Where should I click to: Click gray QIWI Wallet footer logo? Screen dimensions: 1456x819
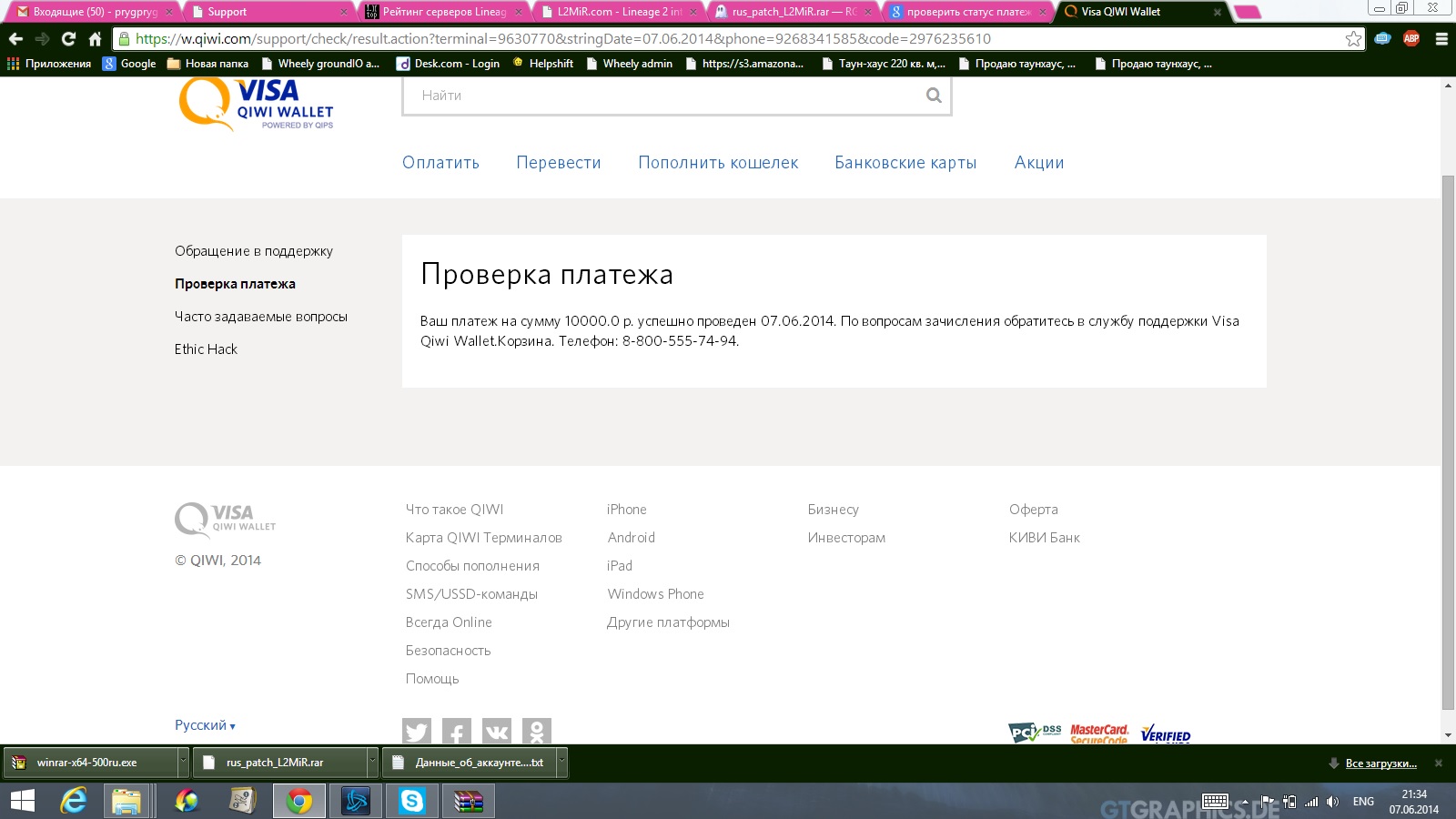point(226,519)
